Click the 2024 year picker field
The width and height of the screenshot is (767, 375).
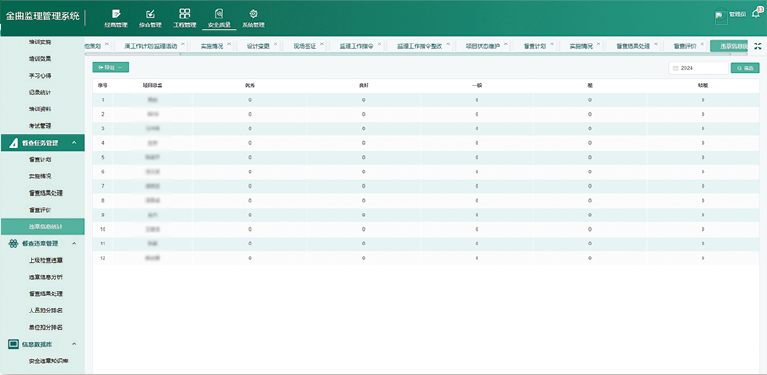pos(699,68)
